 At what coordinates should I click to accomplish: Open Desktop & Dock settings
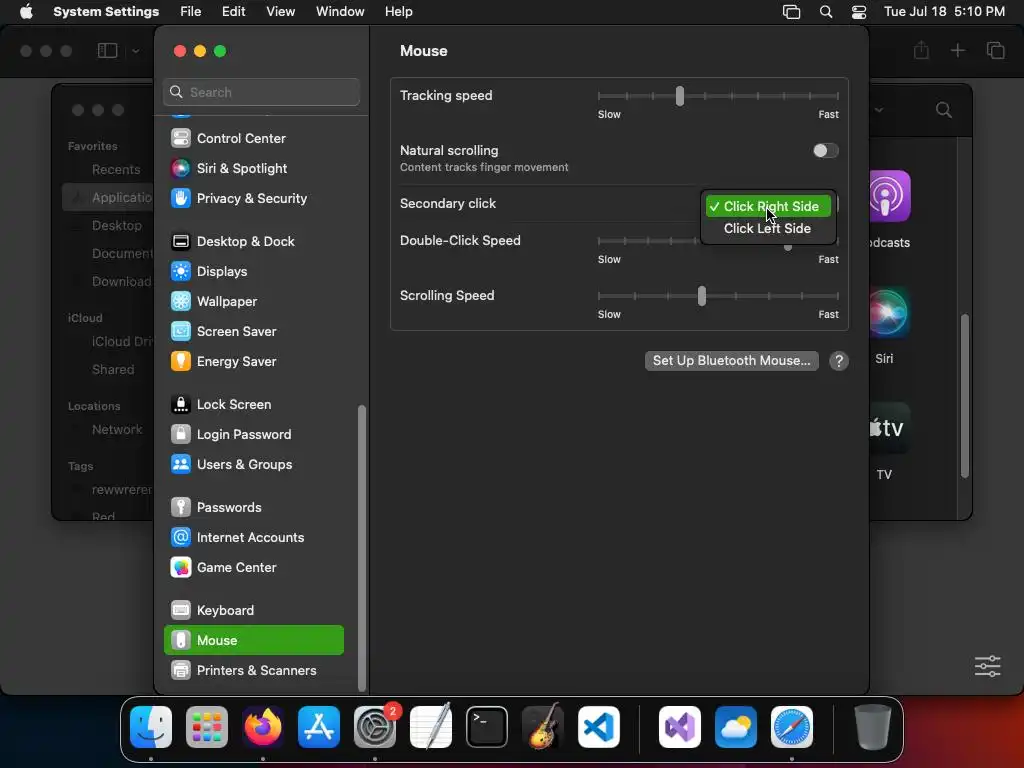point(253,242)
